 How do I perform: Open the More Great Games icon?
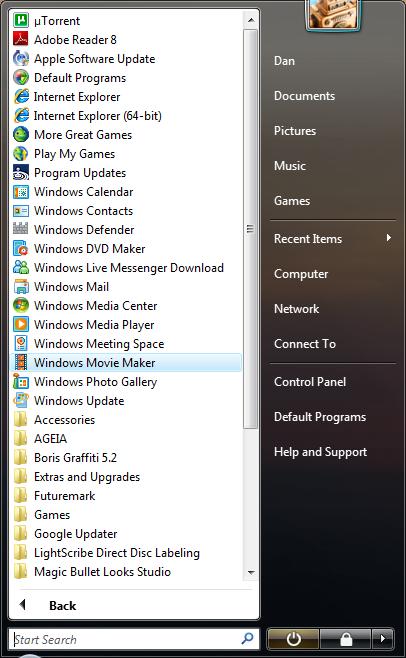tap(21, 134)
